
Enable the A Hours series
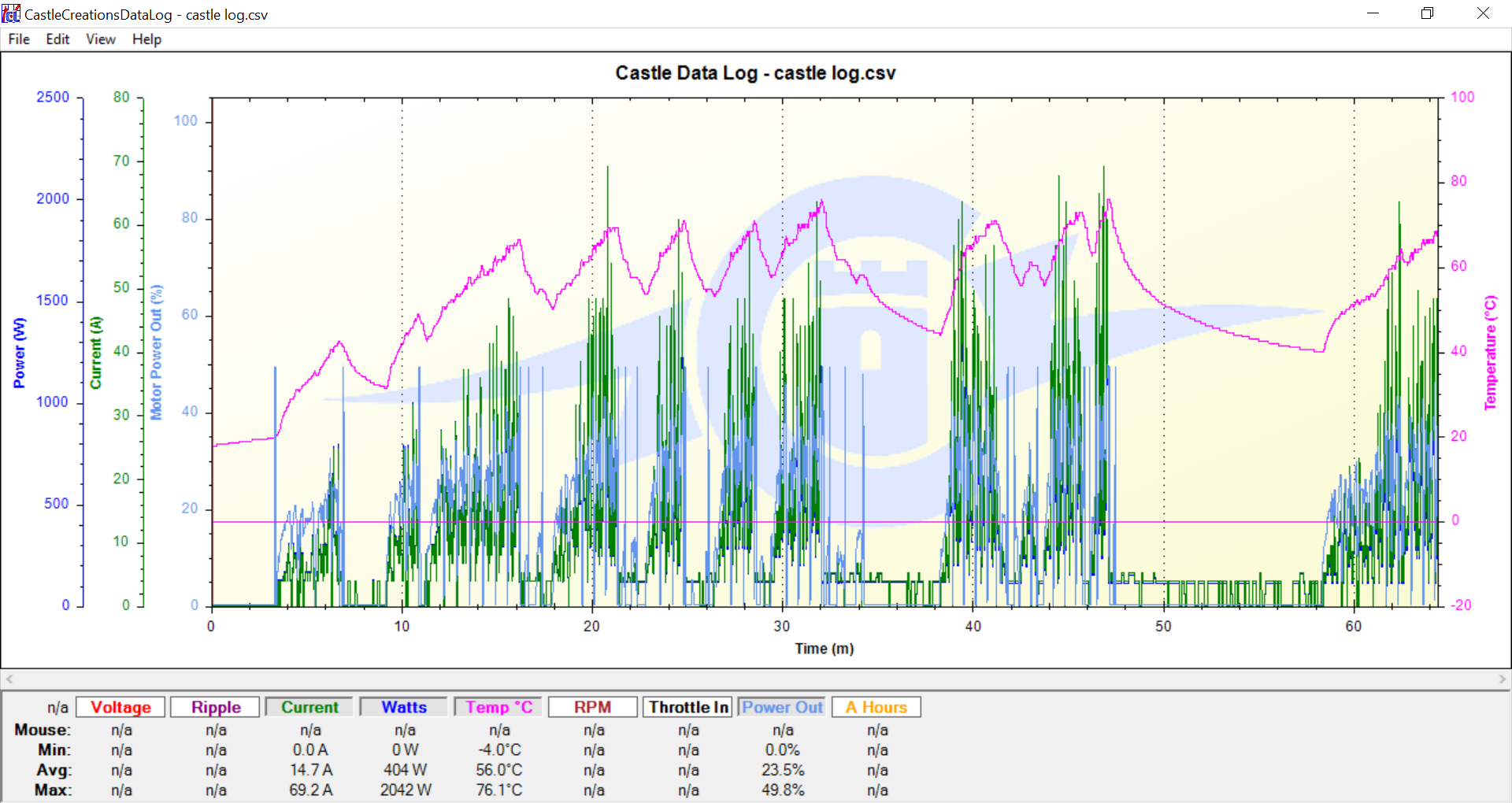click(876, 707)
